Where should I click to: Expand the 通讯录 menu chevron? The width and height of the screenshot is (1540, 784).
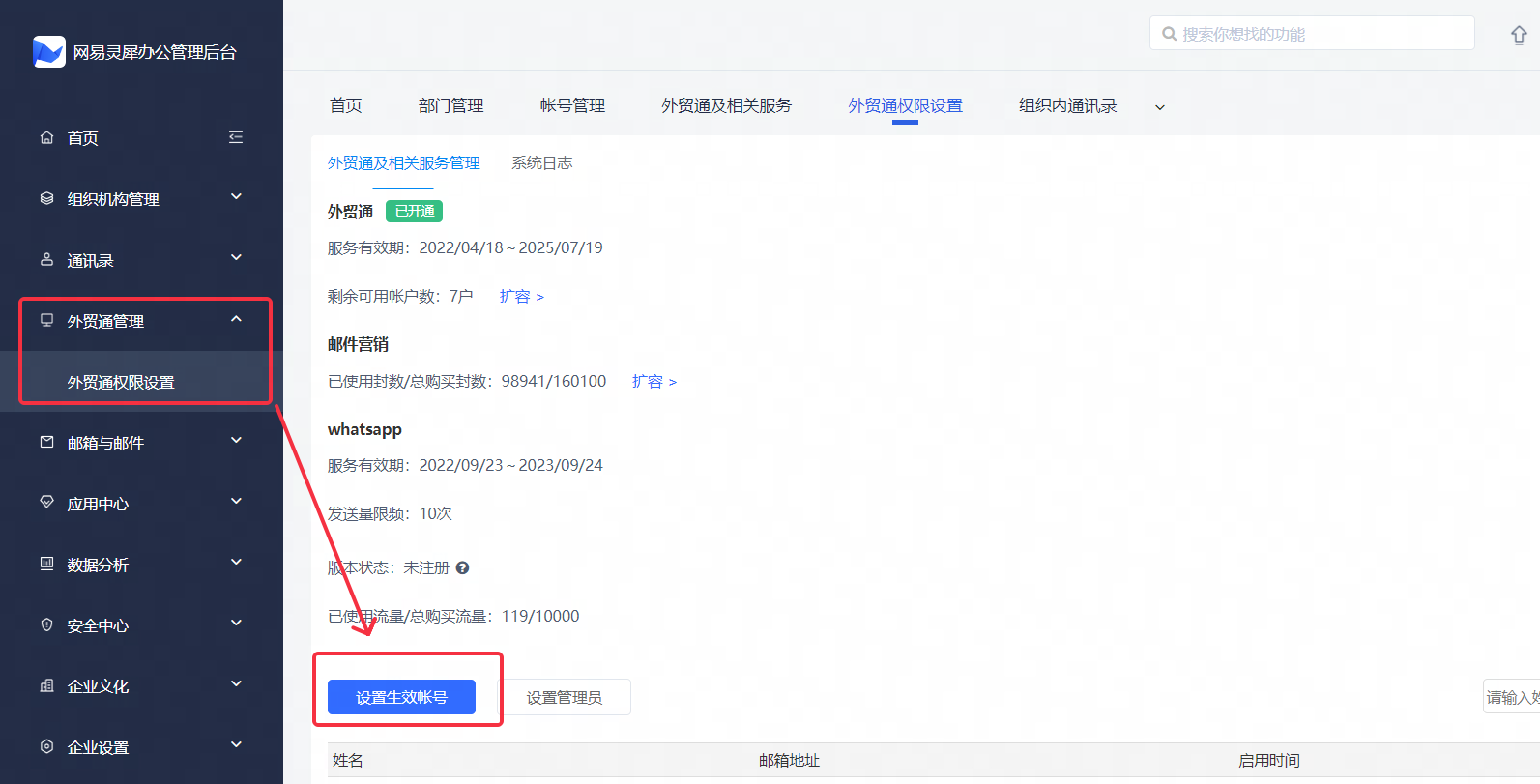pyautogui.click(x=236, y=258)
